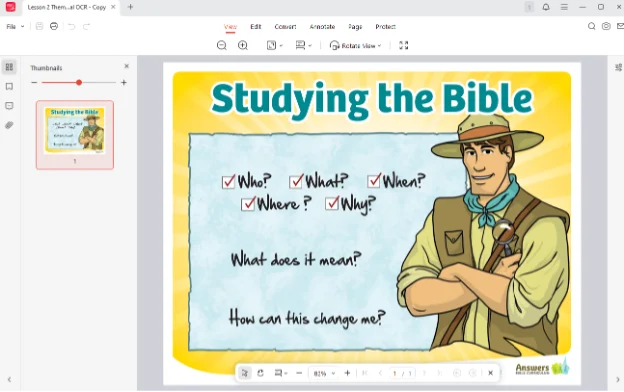Click the previous view circle icon

pyautogui.click(x=457, y=373)
